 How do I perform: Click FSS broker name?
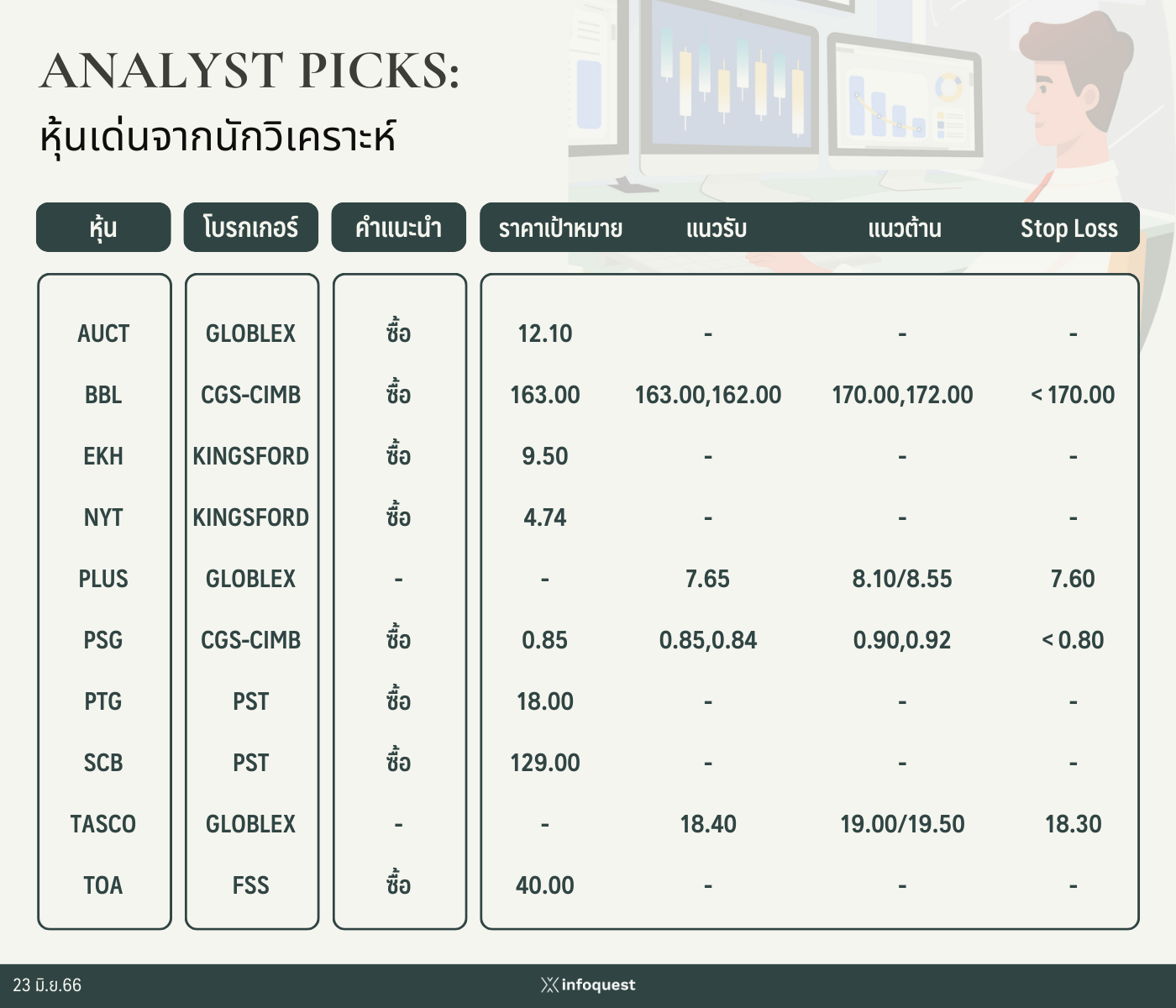tap(251, 885)
